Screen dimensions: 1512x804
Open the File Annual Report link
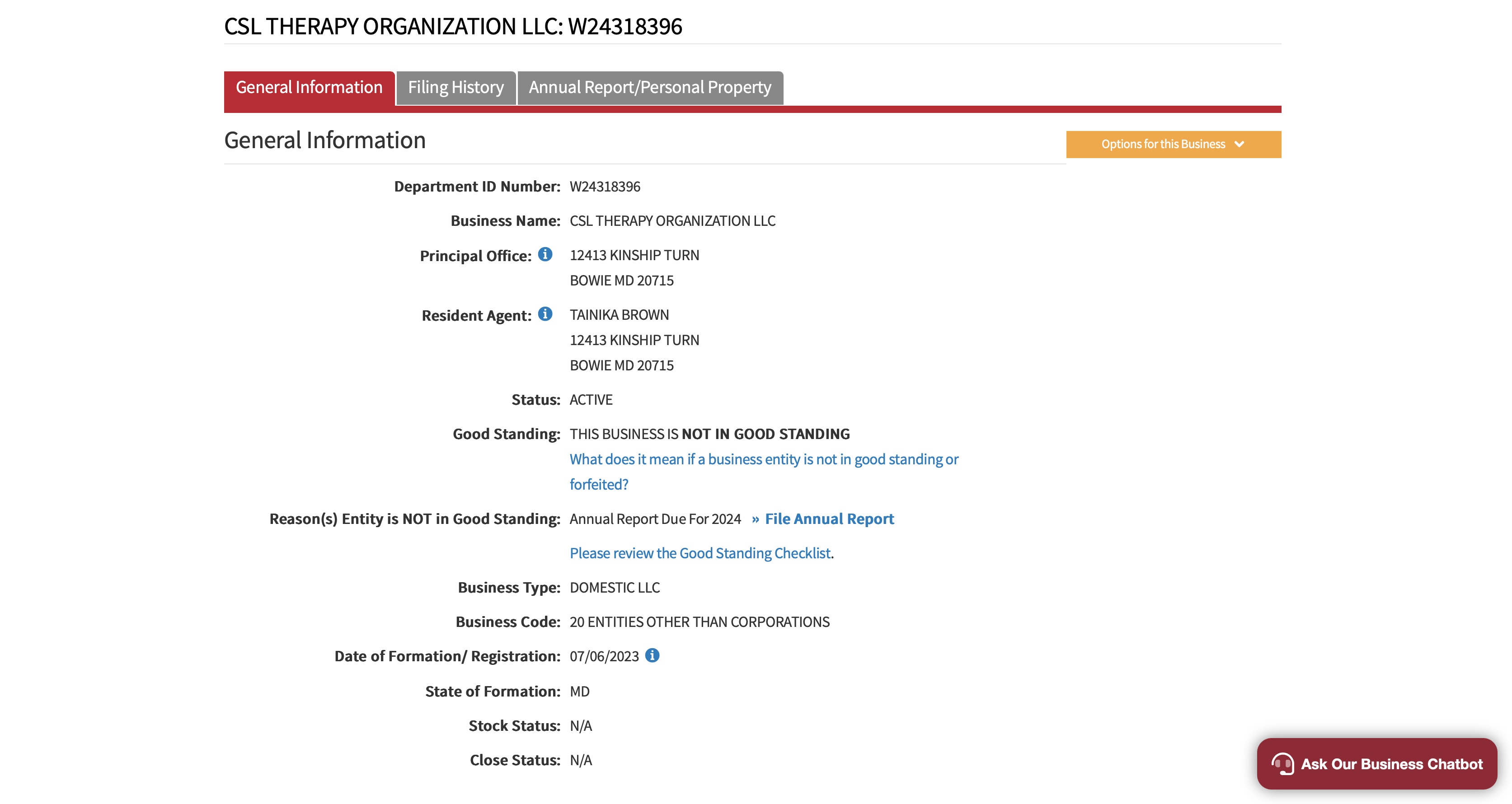click(x=829, y=519)
